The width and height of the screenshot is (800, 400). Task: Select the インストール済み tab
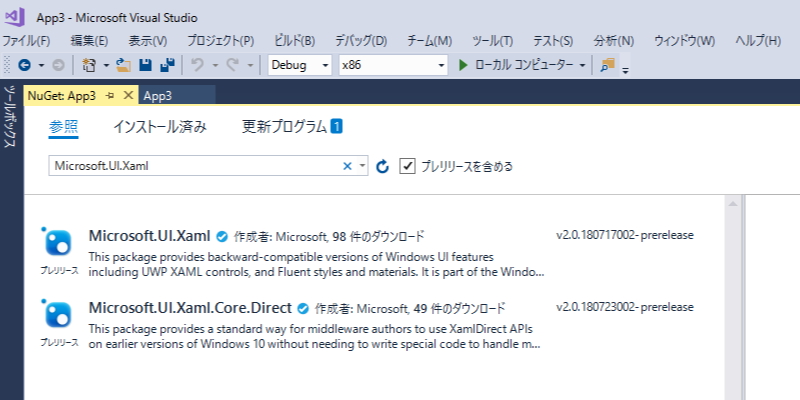(x=160, y=127)
